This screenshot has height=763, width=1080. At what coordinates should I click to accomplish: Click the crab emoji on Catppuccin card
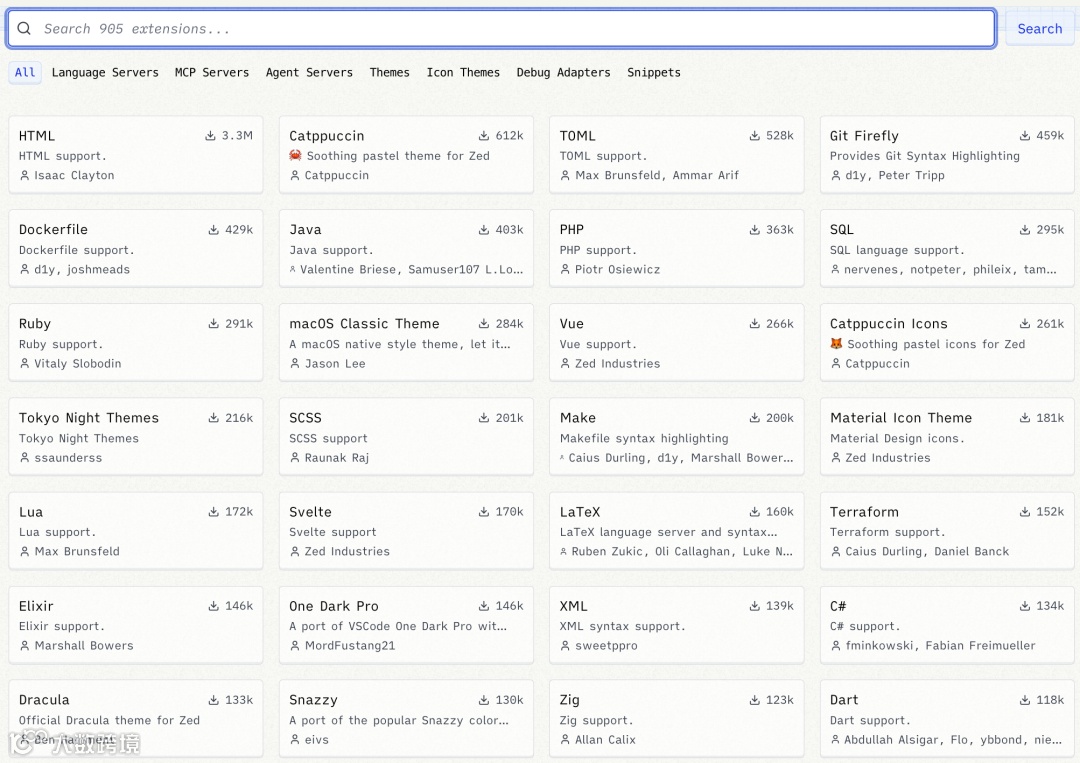[295, 156]
